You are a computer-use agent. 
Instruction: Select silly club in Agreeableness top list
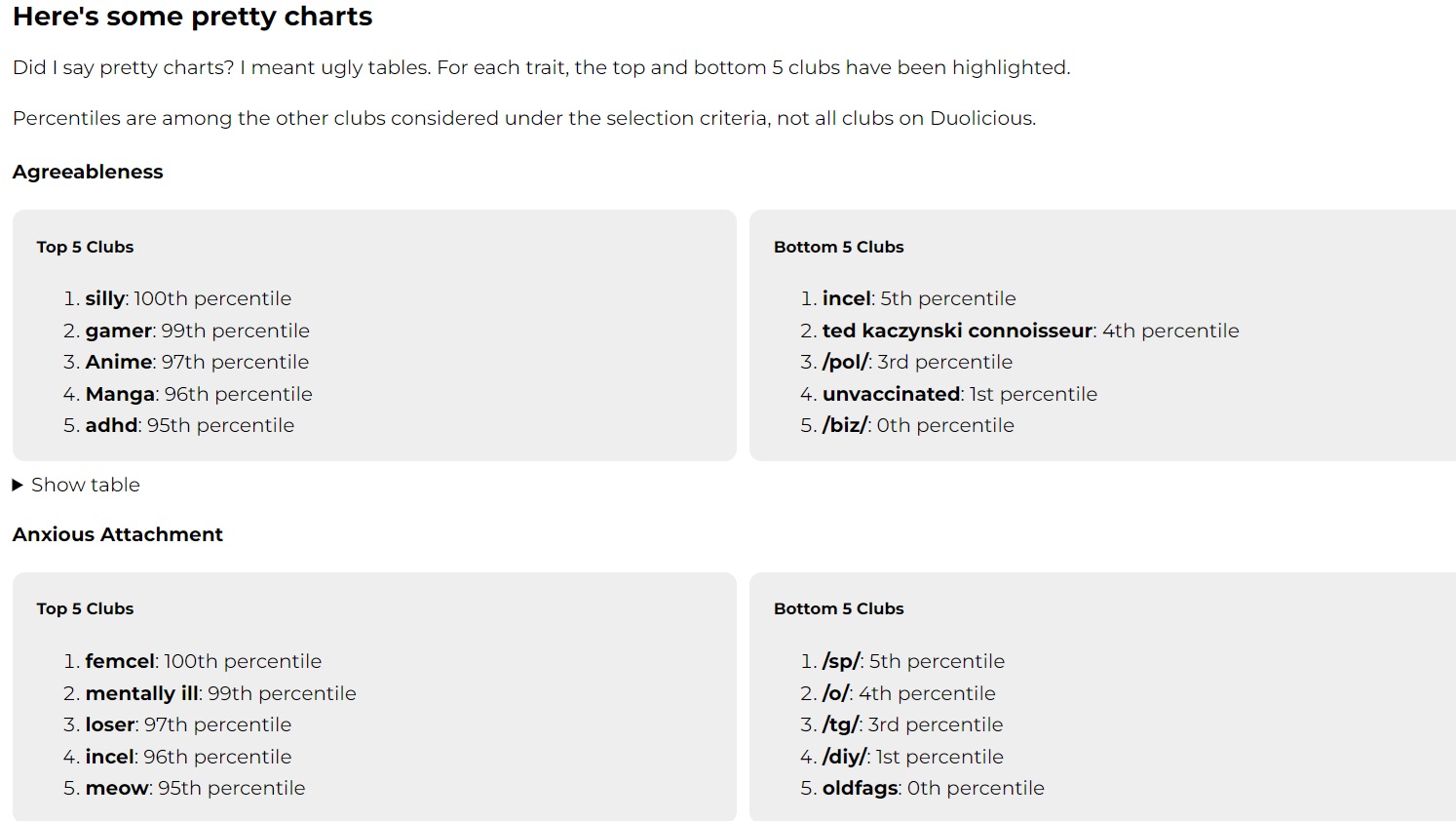click(x=105, y=298)
